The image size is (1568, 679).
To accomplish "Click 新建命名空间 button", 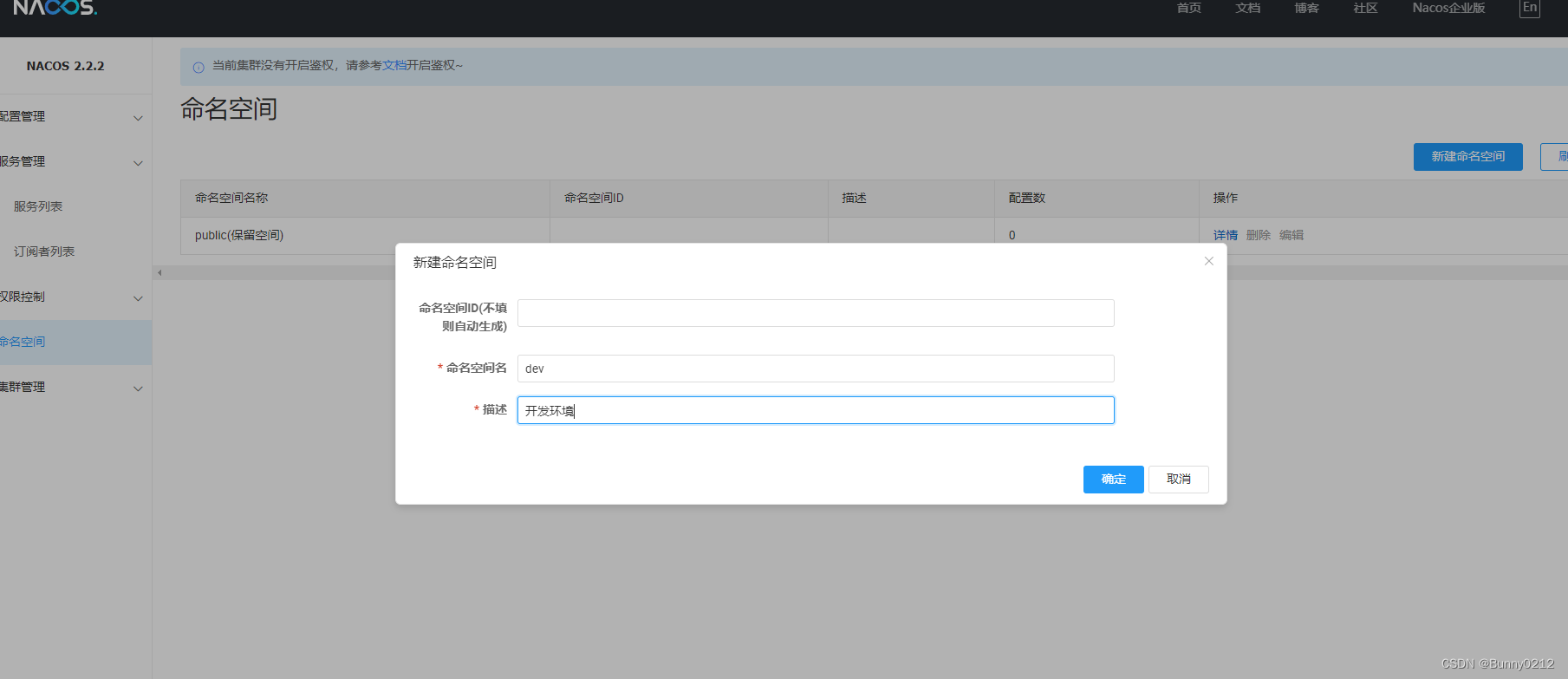I will click(x=1467, y=156).
